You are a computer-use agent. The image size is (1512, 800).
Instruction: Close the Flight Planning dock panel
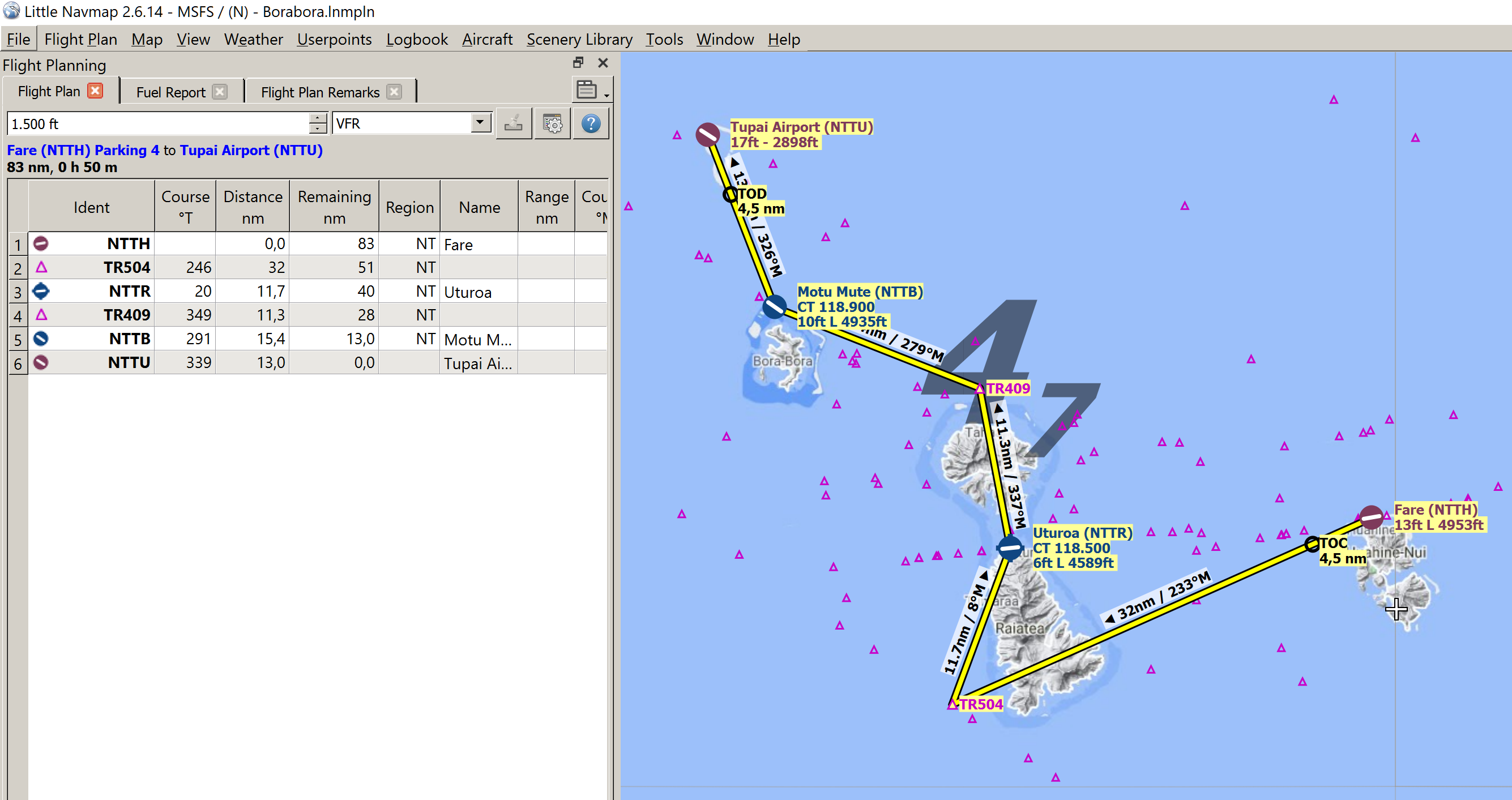603,62
